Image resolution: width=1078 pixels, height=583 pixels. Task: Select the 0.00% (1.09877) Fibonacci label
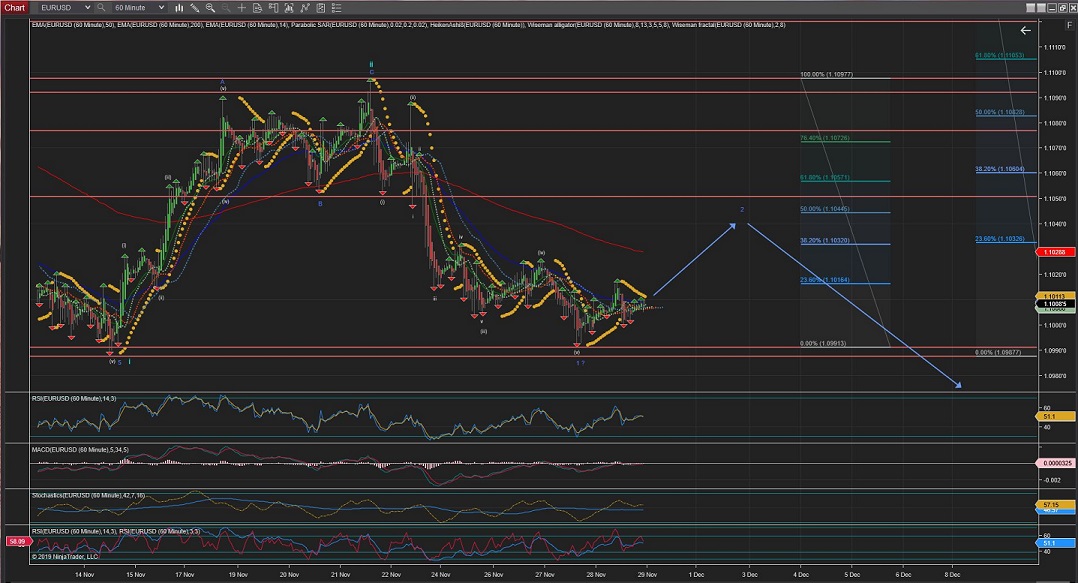[998, 352]
